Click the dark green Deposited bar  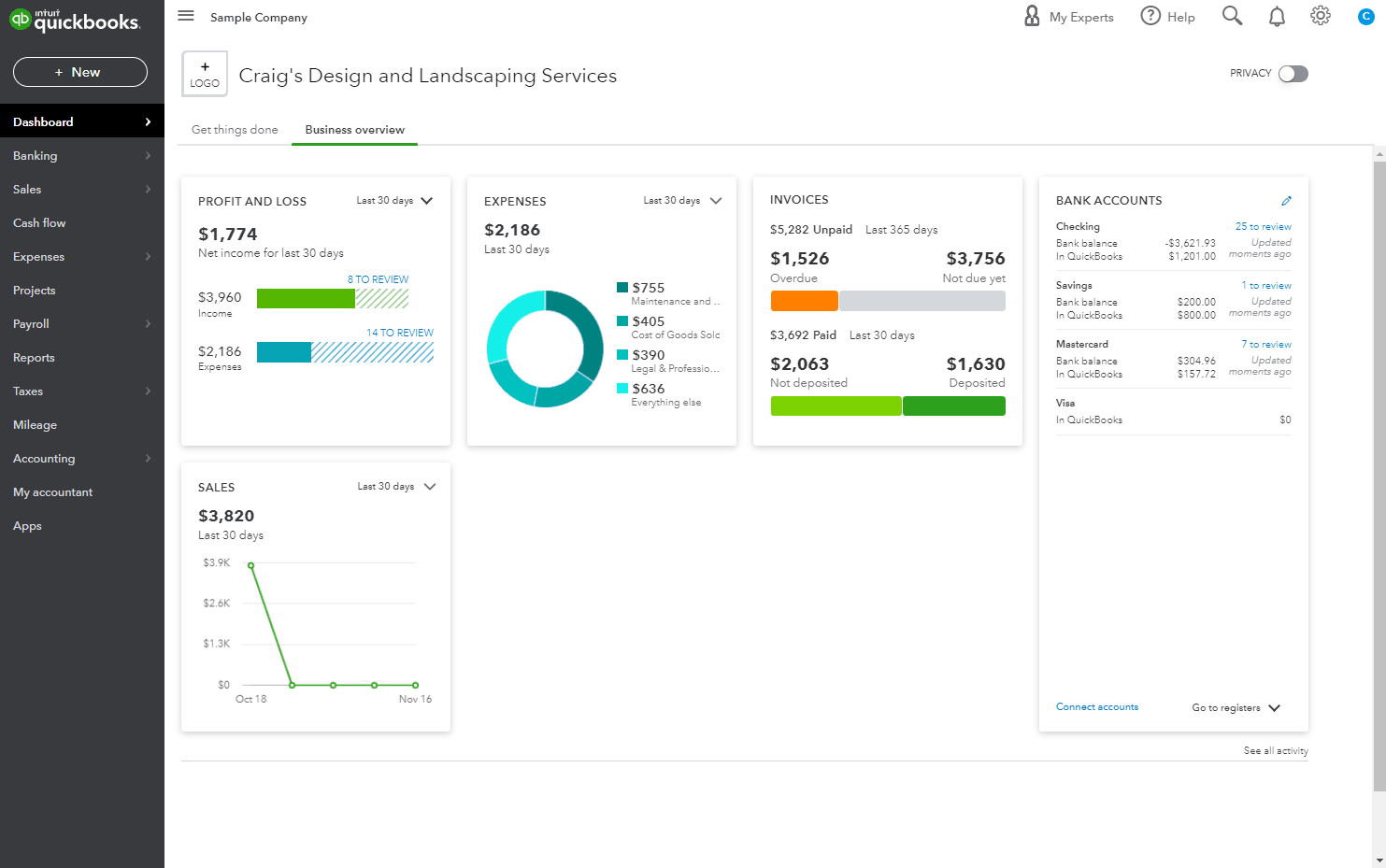pyautogui.click(x=954, y=406)
